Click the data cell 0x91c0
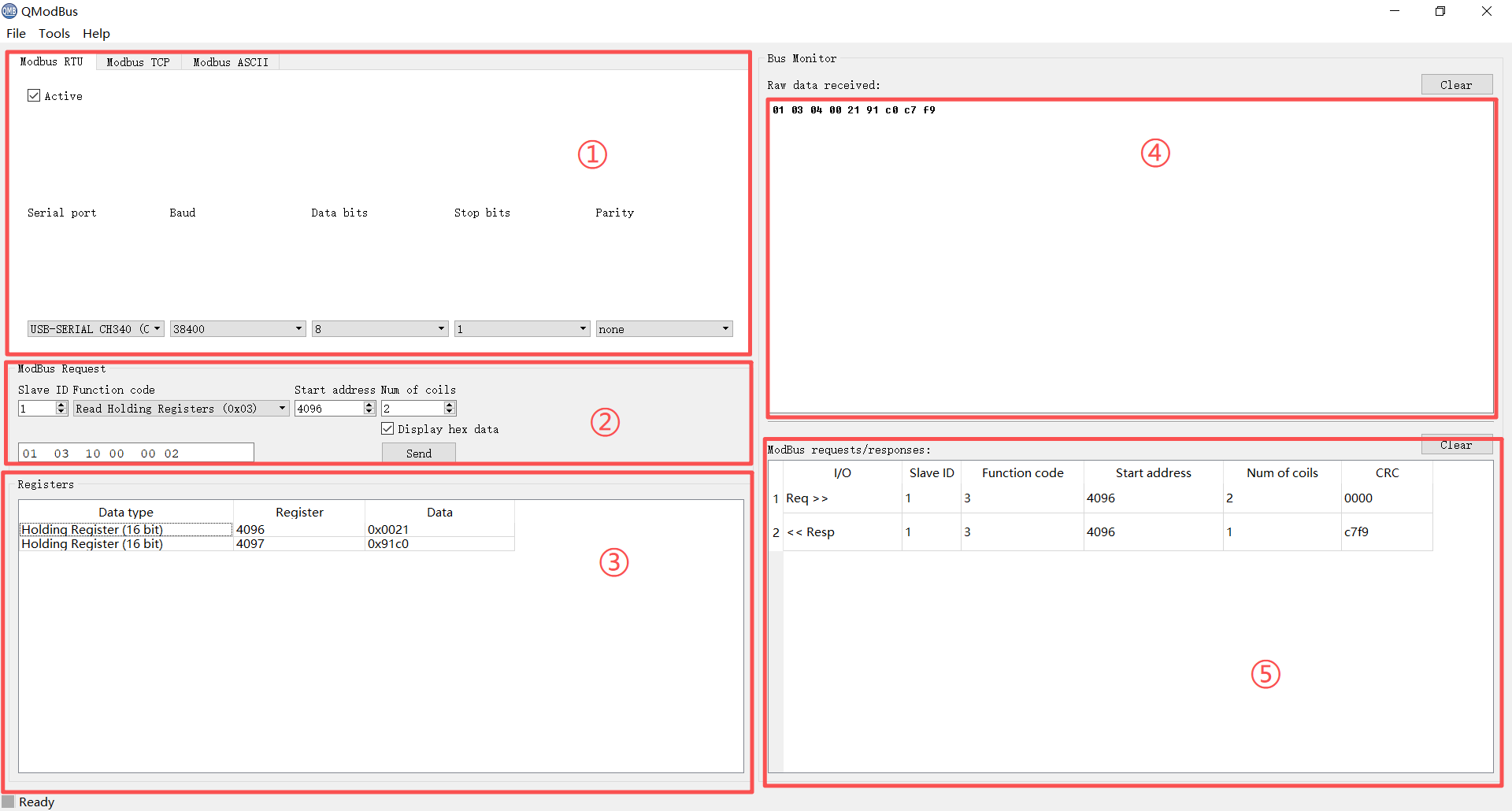Viewport: 1512px width, 811px height. pyautogui.click(x=439, y=543)
